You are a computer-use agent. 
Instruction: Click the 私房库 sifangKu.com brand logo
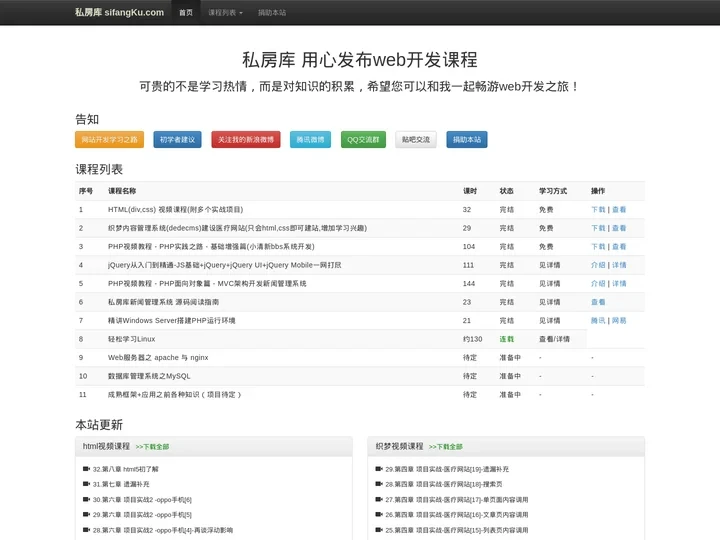pyautogui.click(x=119, y=12)
